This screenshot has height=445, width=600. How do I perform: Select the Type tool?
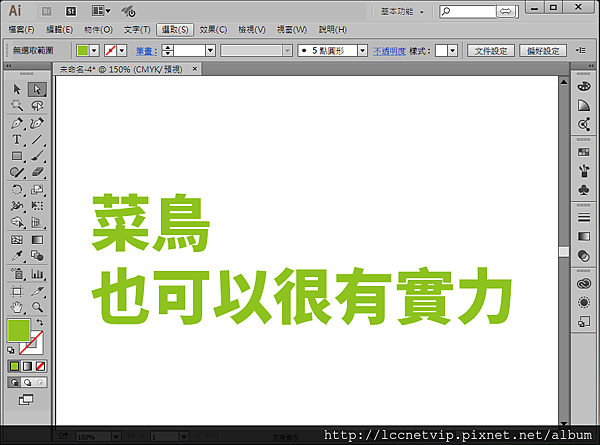point(17,140)
